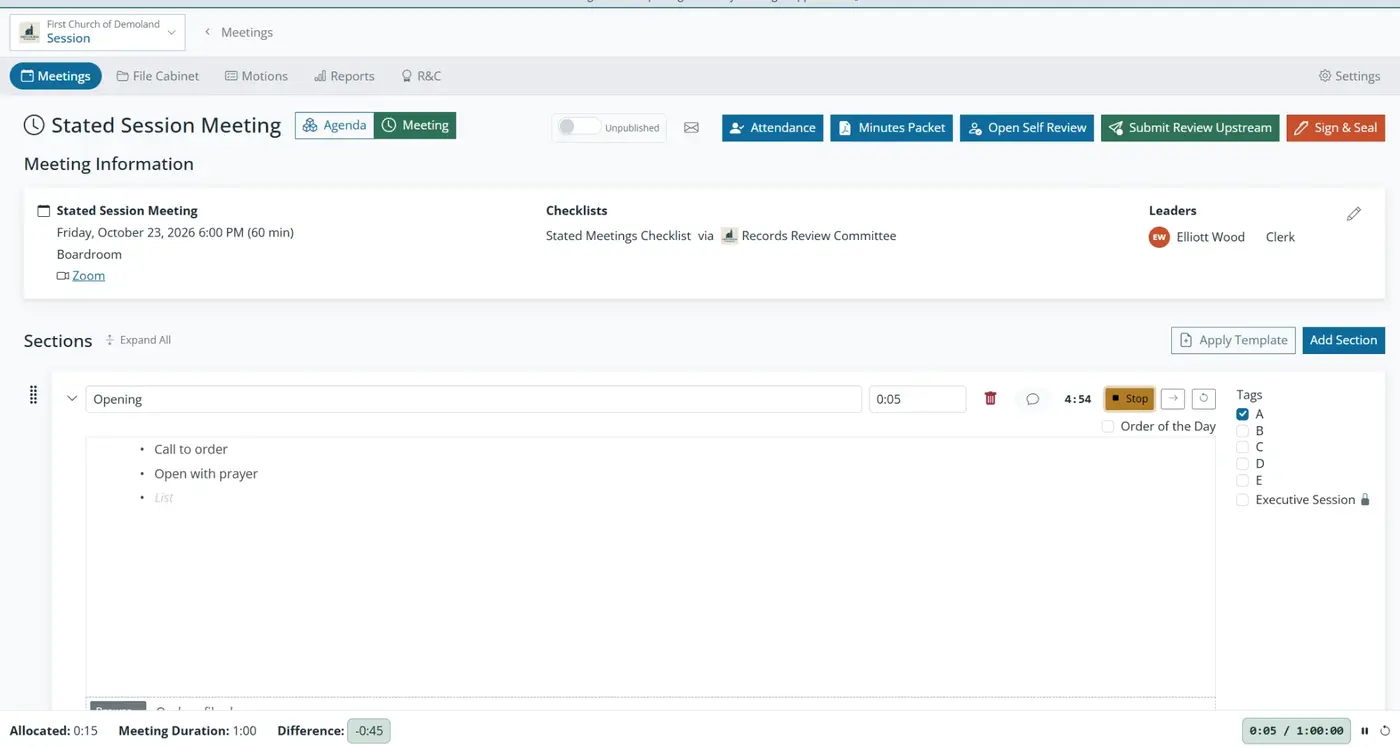
Task: Open the Minutes Packet
Action: (x=891, y=128)
